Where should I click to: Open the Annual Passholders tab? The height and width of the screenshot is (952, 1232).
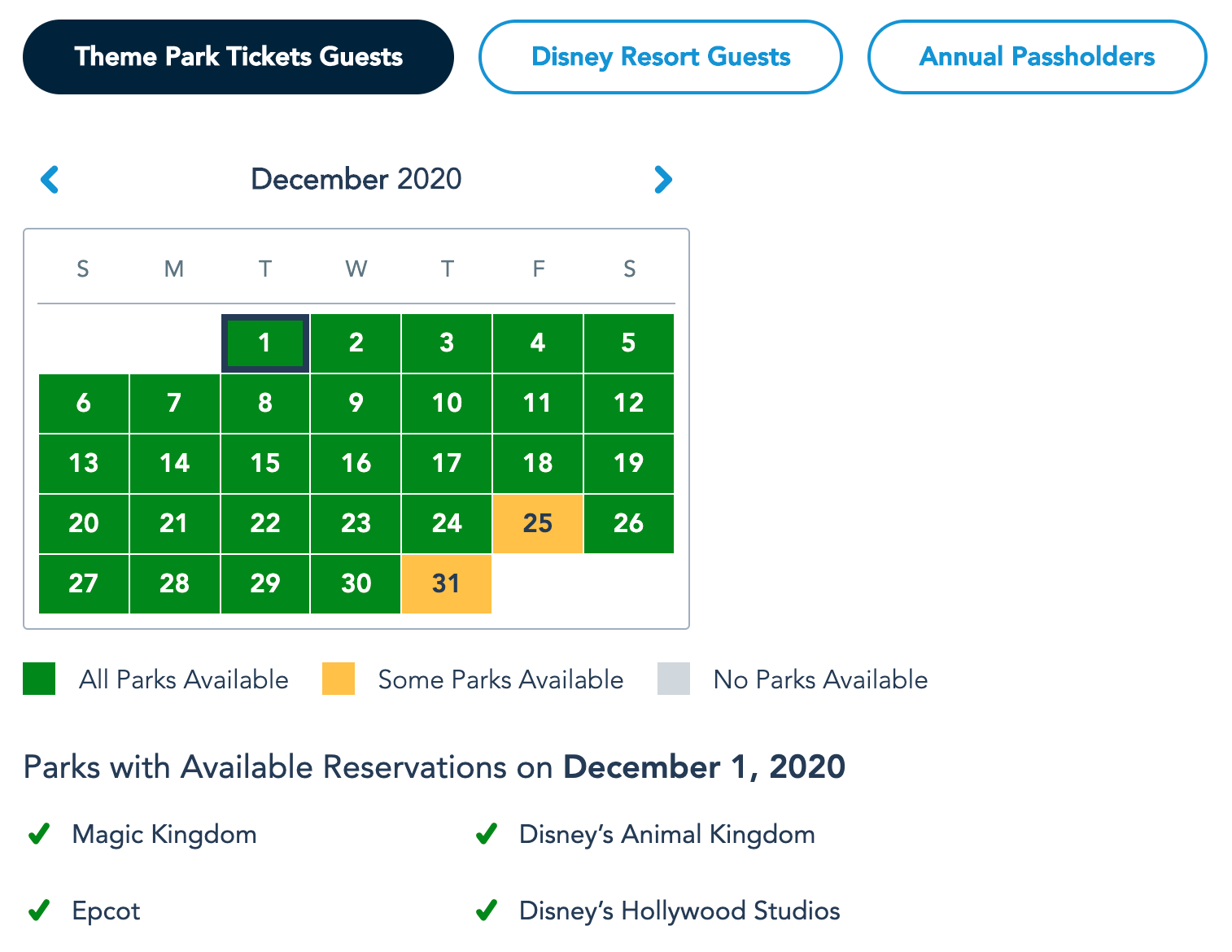tap(1037, 57)
